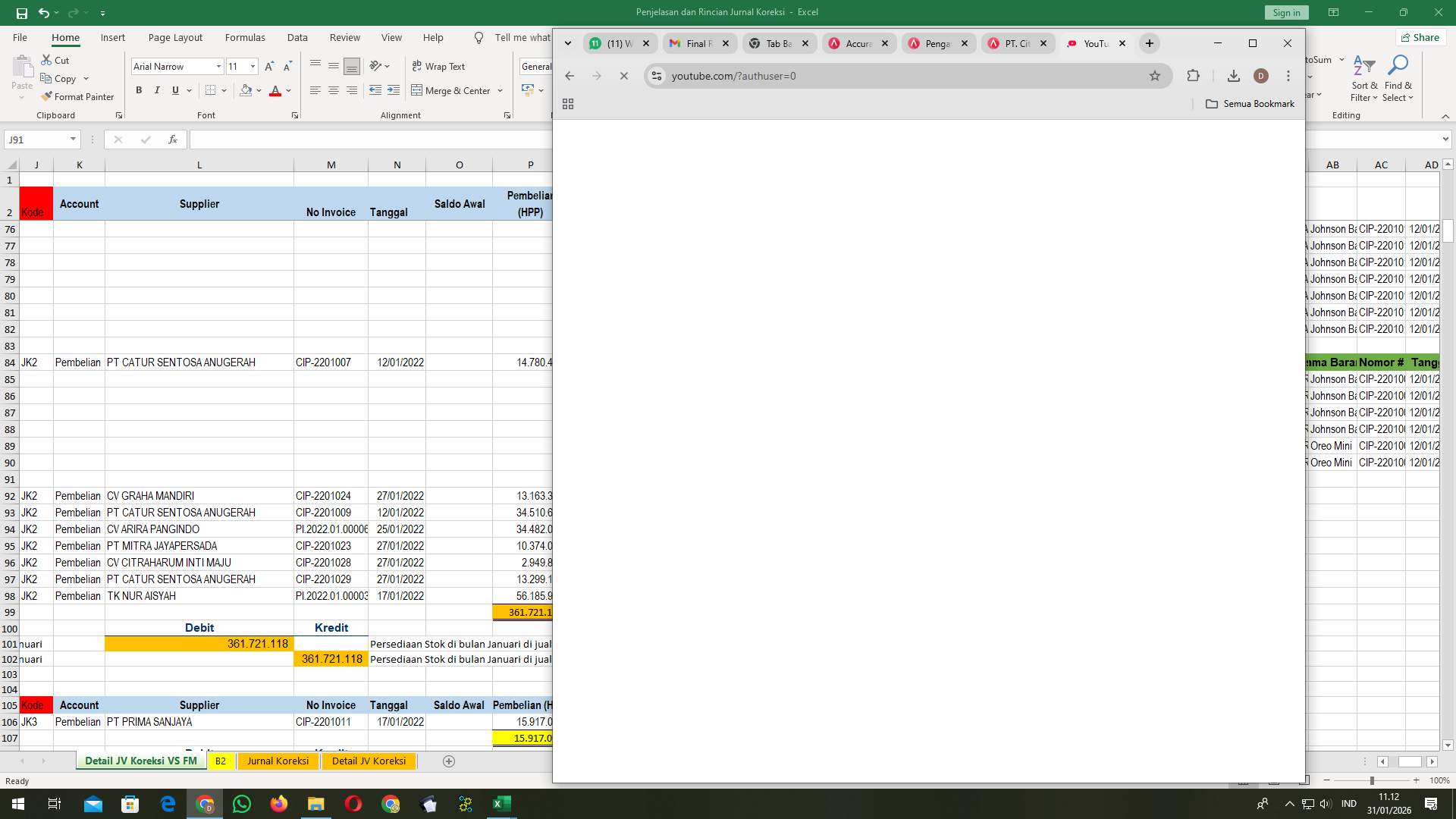Image resolution: width=1456 pixels, height=819 pixels.
Task: Switch to the Formulas ribbon tab
Action: point(245,37)
